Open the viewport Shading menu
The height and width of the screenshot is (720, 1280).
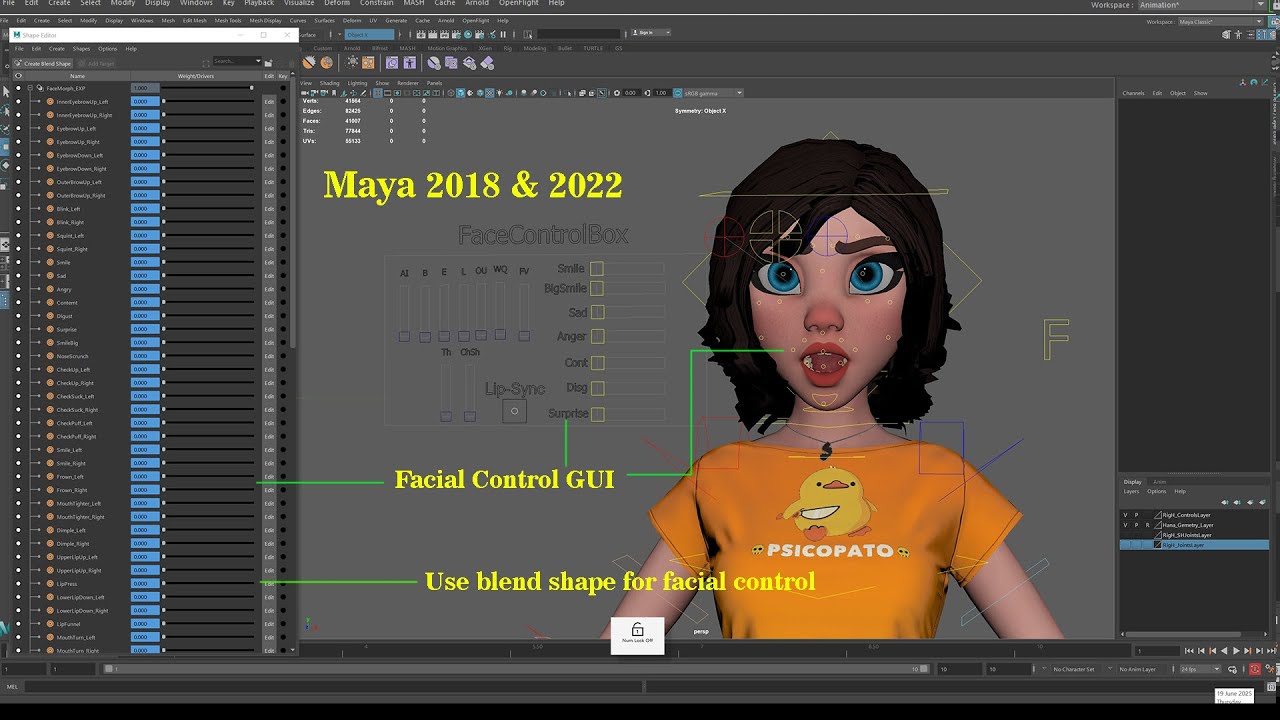[329, 83]
